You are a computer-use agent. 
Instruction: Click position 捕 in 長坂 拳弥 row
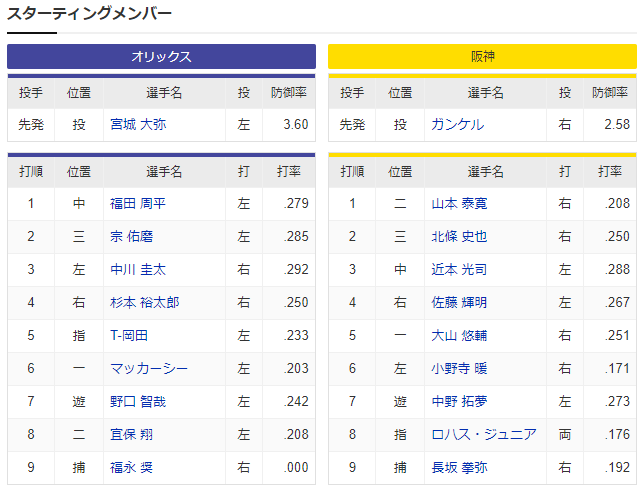pos(400,467)
